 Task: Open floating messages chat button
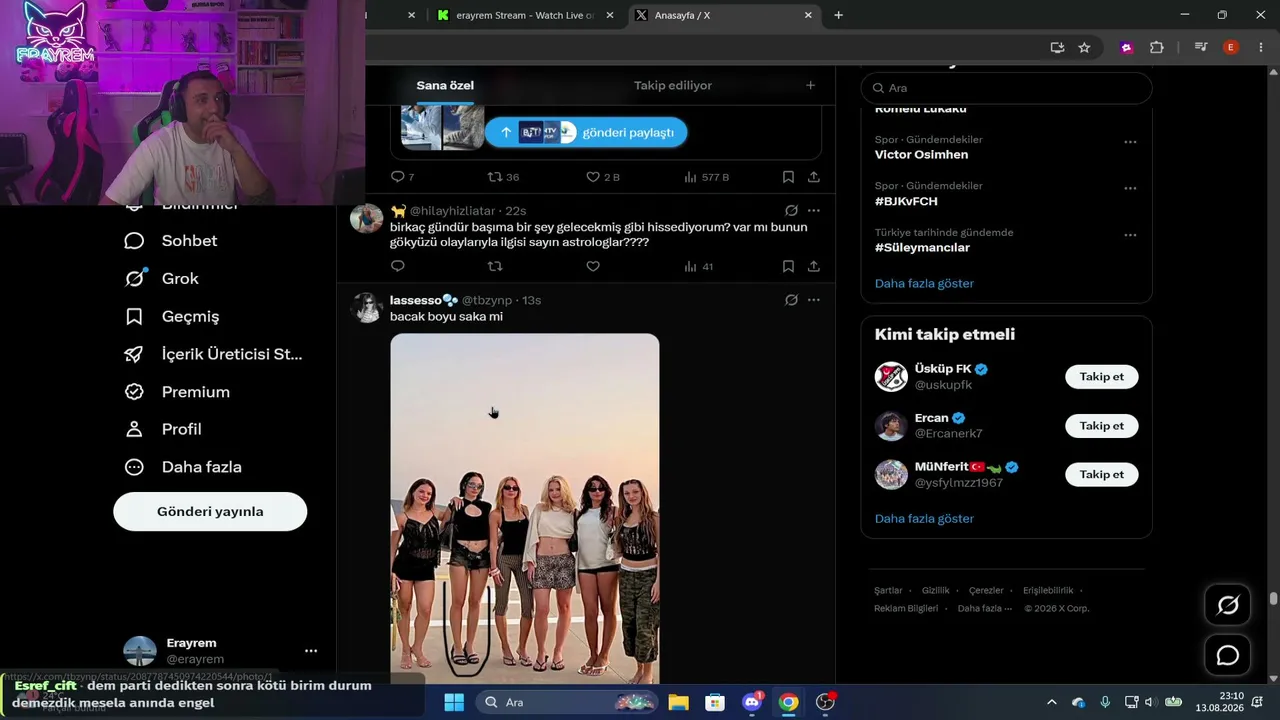(1228, 656)
